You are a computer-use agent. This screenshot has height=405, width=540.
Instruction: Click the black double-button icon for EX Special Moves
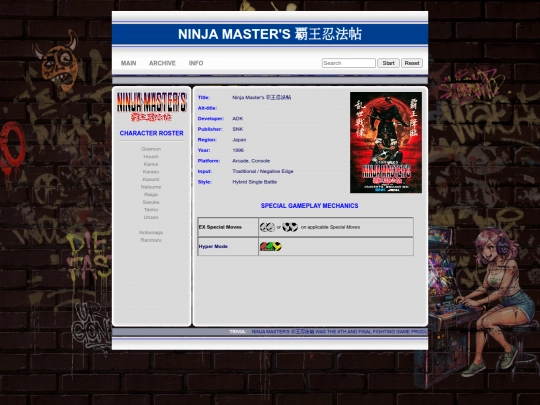pos(290,227)
